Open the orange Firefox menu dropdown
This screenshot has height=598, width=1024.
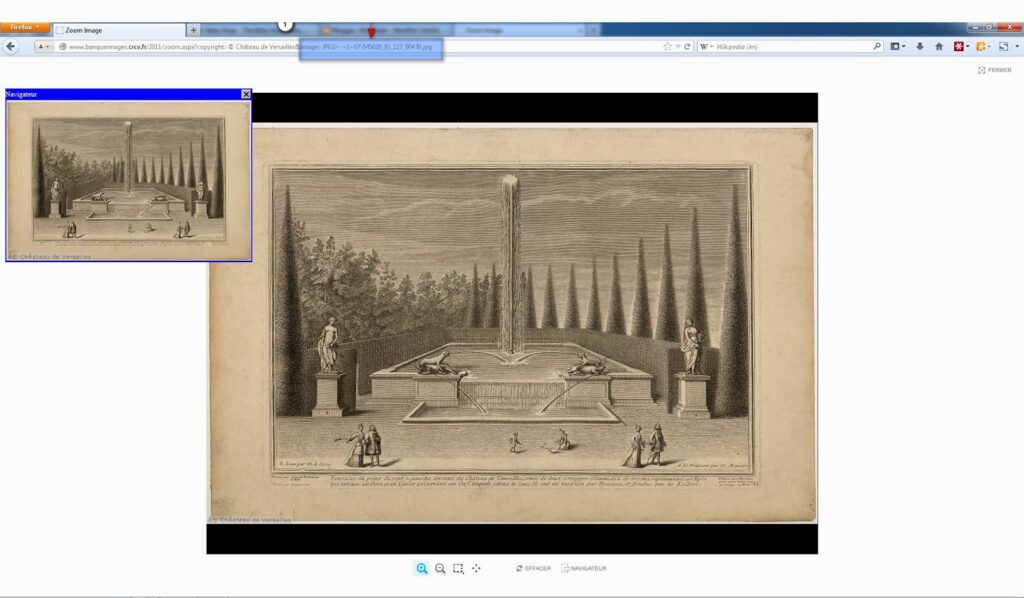tap(24, 28)
